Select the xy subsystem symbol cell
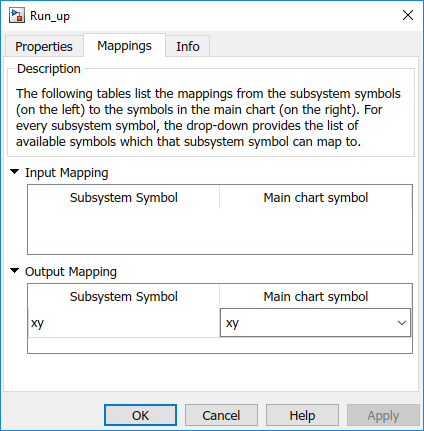 tap(124, 323)
